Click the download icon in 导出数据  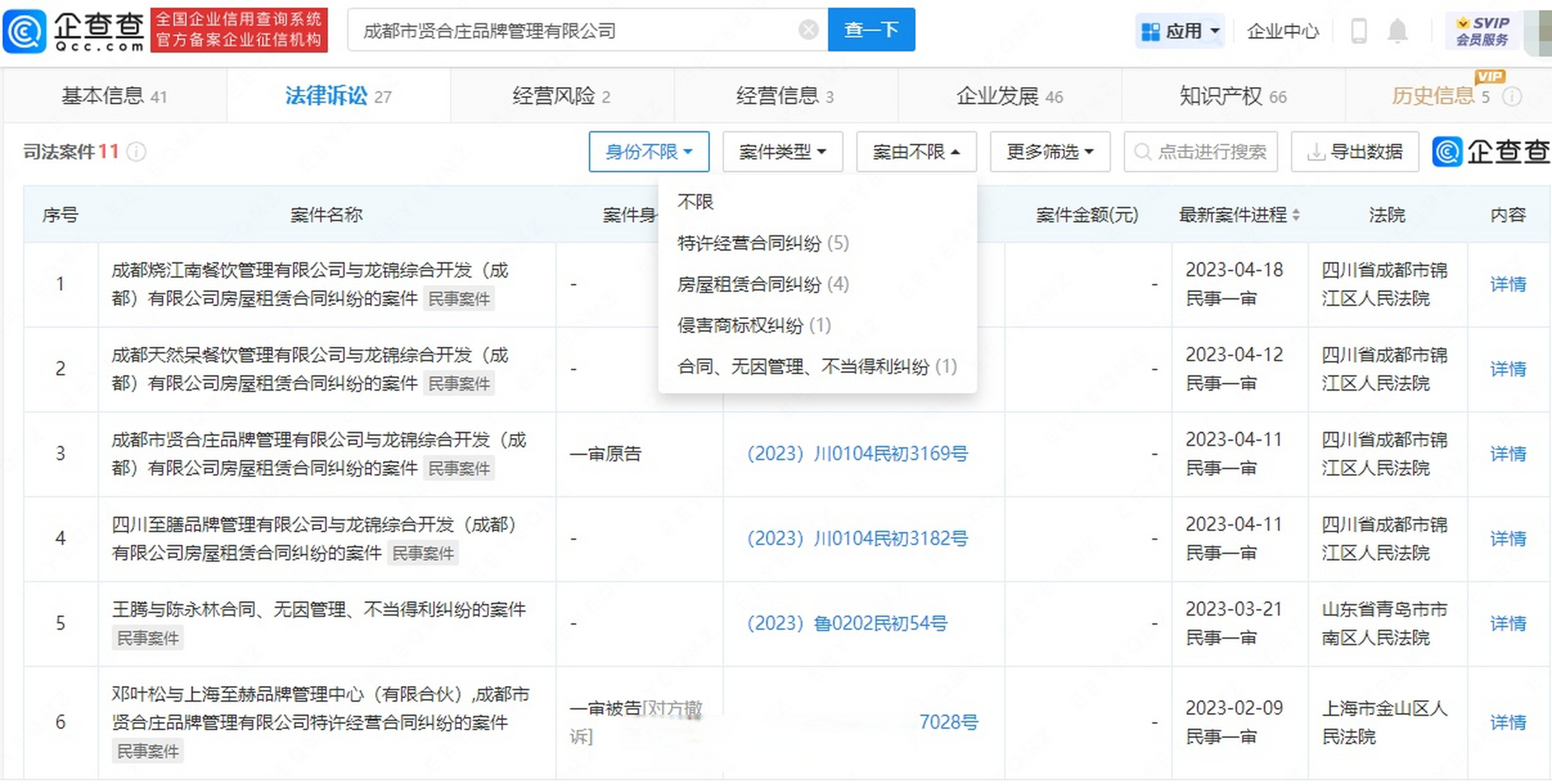[1315, 151]
